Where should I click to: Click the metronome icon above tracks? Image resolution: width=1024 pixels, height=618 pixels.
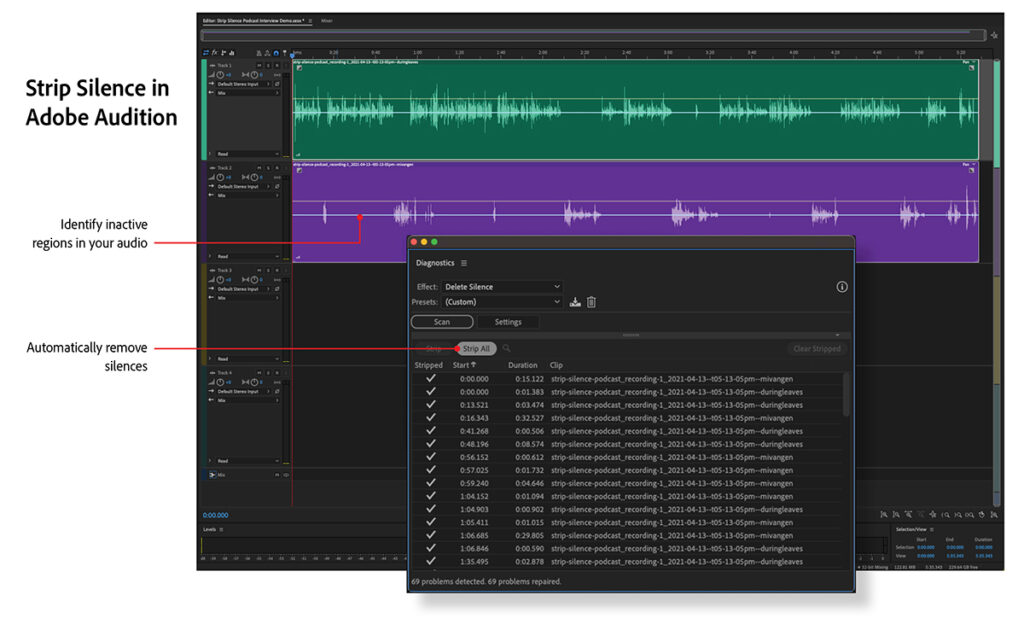(x=259, y=54)
